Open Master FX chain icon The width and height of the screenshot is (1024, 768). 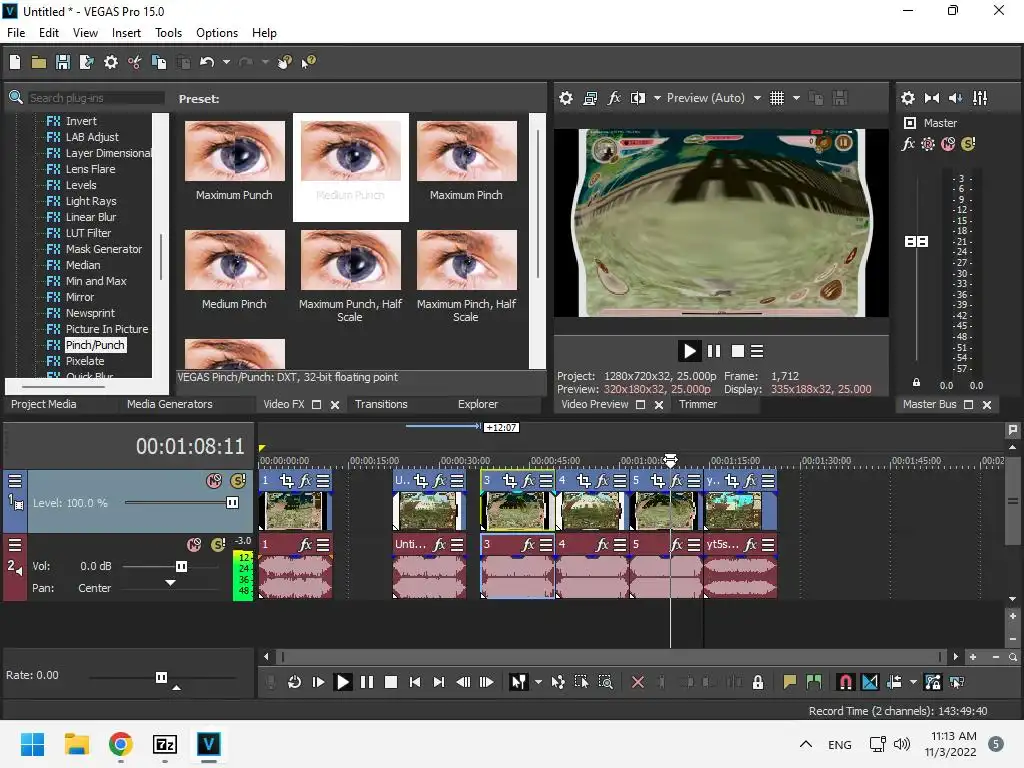(908, 144)
